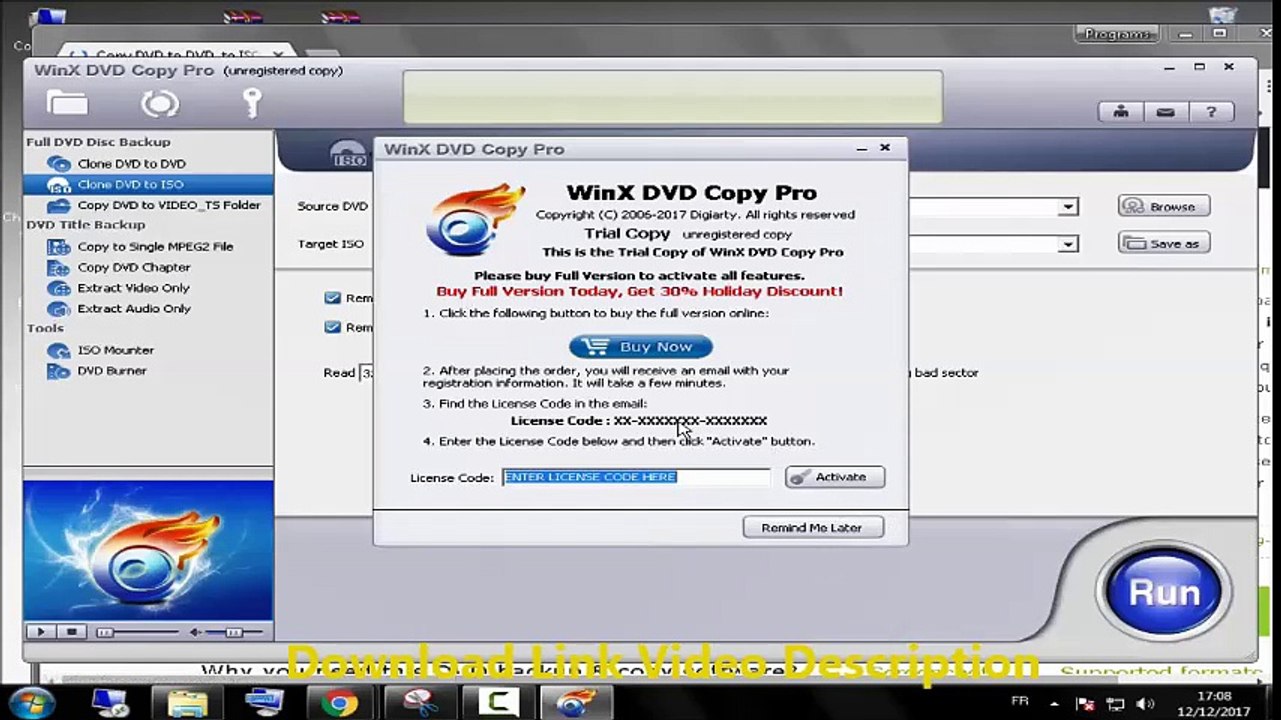Open Snipping Tool from the taskbar
Image resolution: width=1281 pixels, height=720 pixels.
pos(418,703)
